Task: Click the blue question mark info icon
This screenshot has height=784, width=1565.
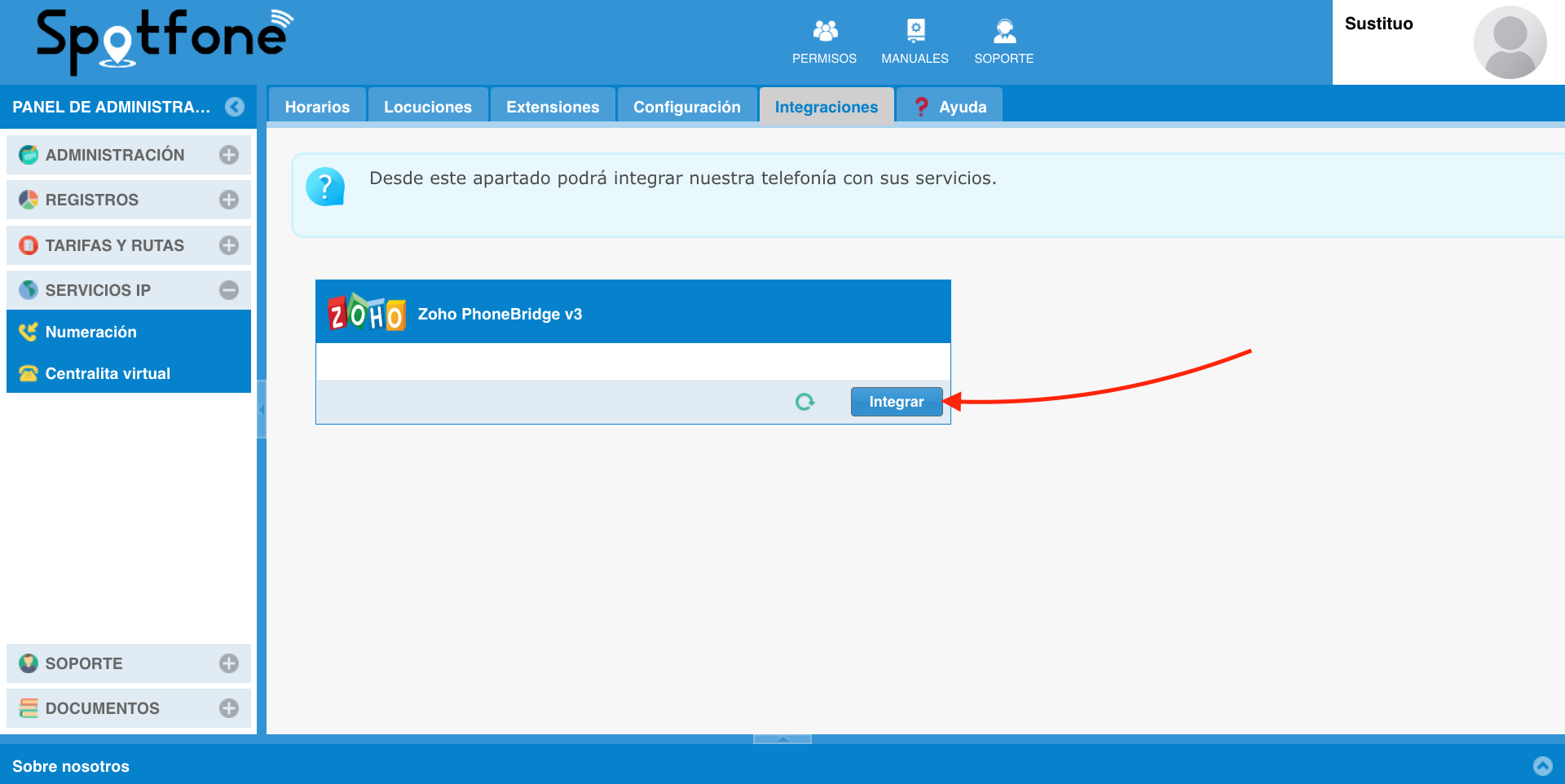Action: 325,187
